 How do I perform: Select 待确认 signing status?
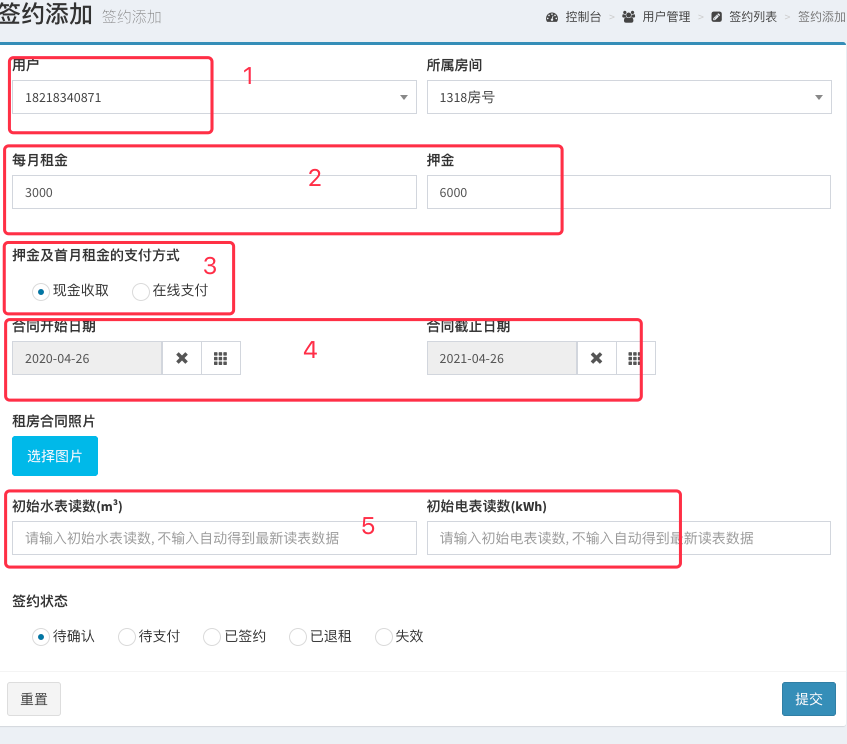(41, 637)
